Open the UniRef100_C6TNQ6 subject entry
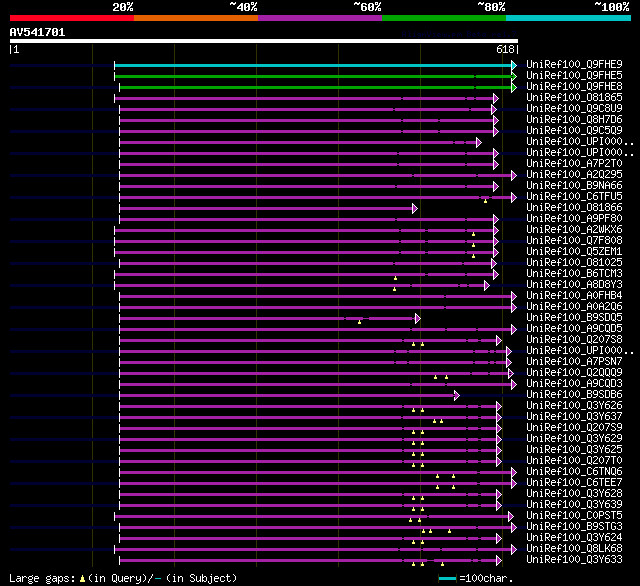This screenshot has height=586, width=640. tap(574, 472)
